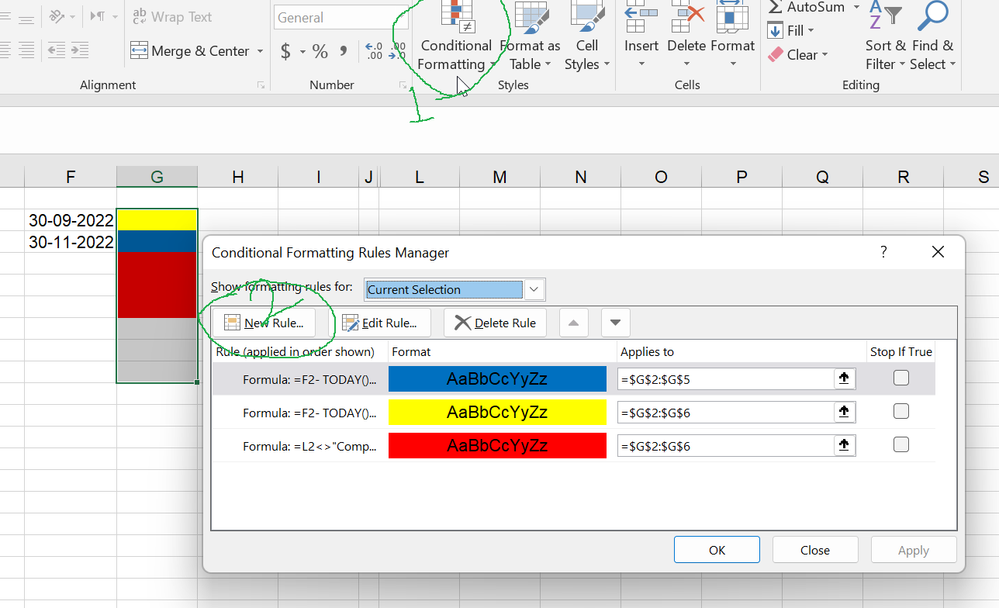Expand Insert cells dropdown arrow
The height and width of the screenshot is (608, 999).
coord(641,64)
